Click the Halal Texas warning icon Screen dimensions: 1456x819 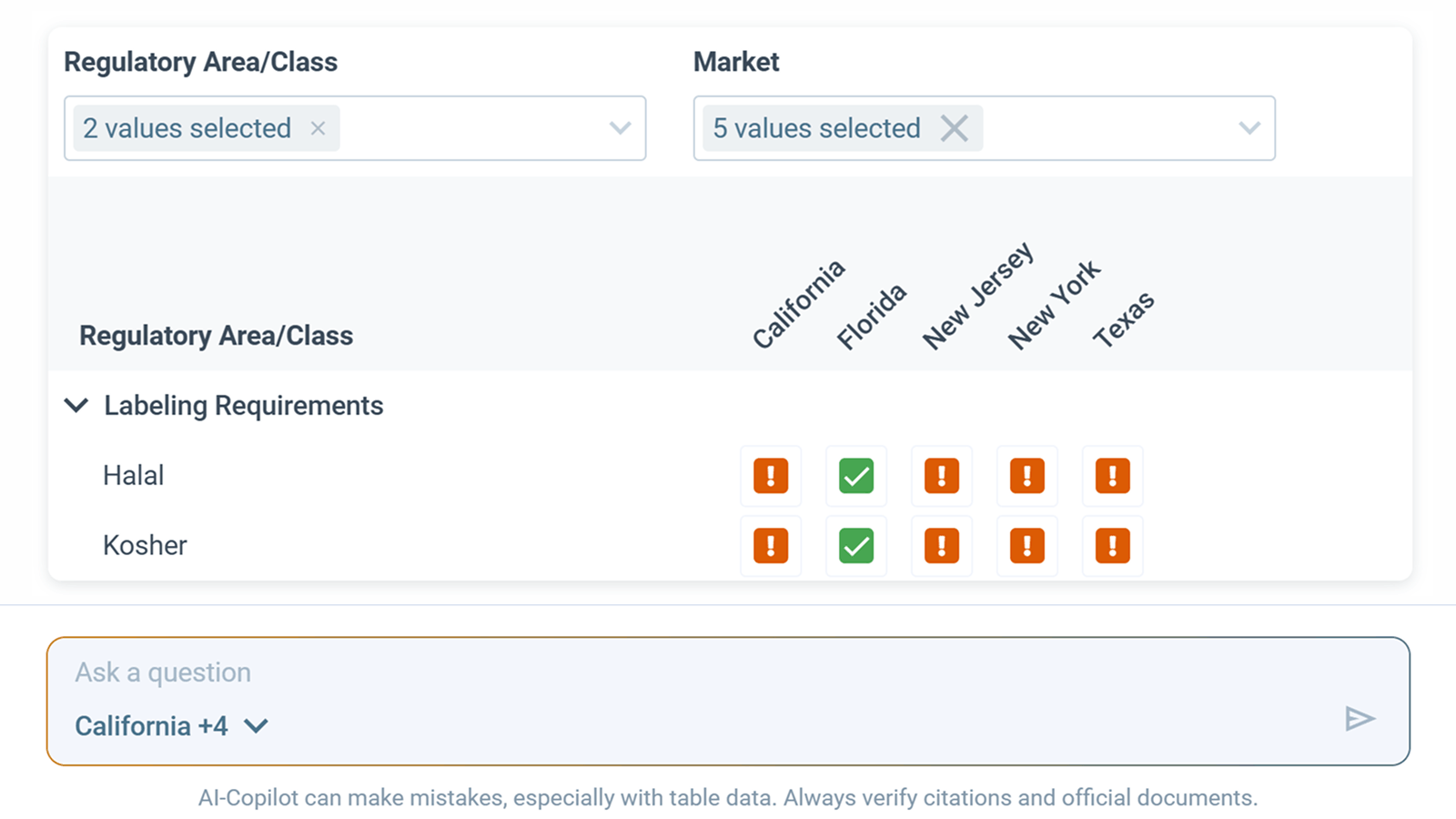pos(1112,475)
